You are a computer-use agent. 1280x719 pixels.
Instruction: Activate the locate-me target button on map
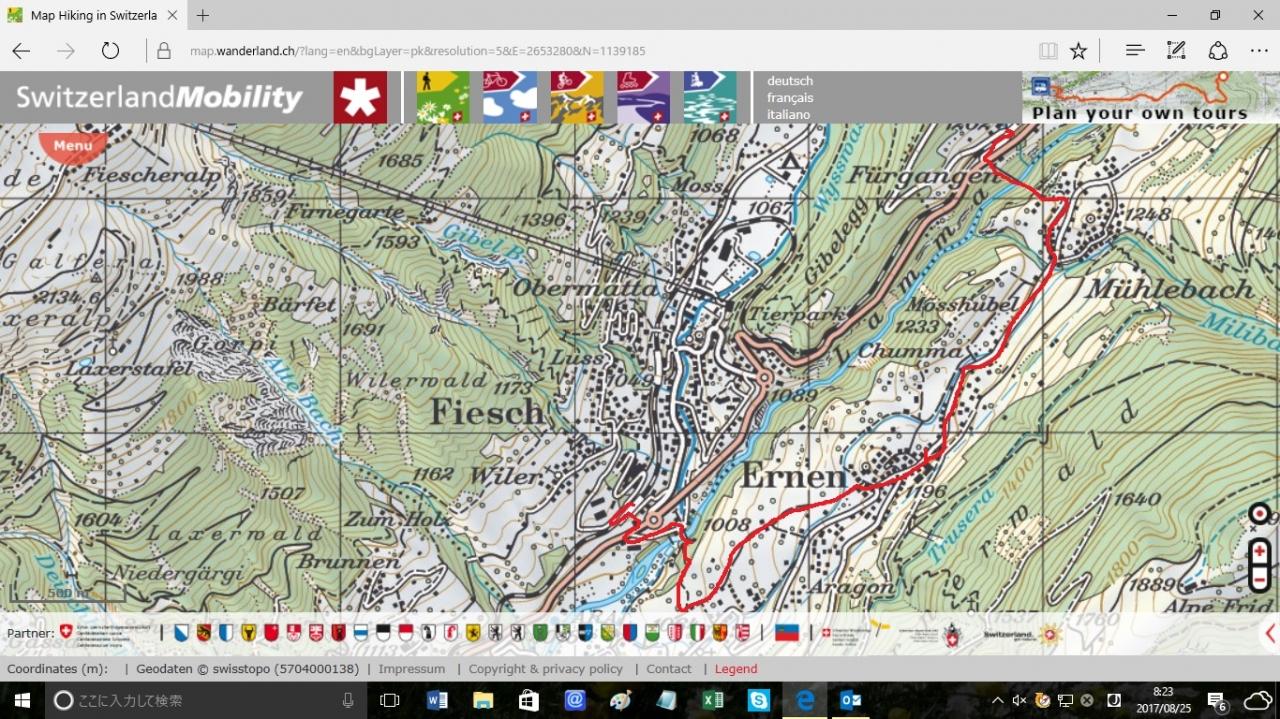[1260, 515]
